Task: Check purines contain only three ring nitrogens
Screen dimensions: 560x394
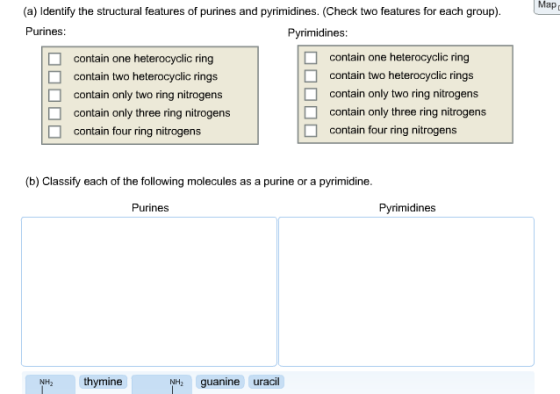Action: 55,113
